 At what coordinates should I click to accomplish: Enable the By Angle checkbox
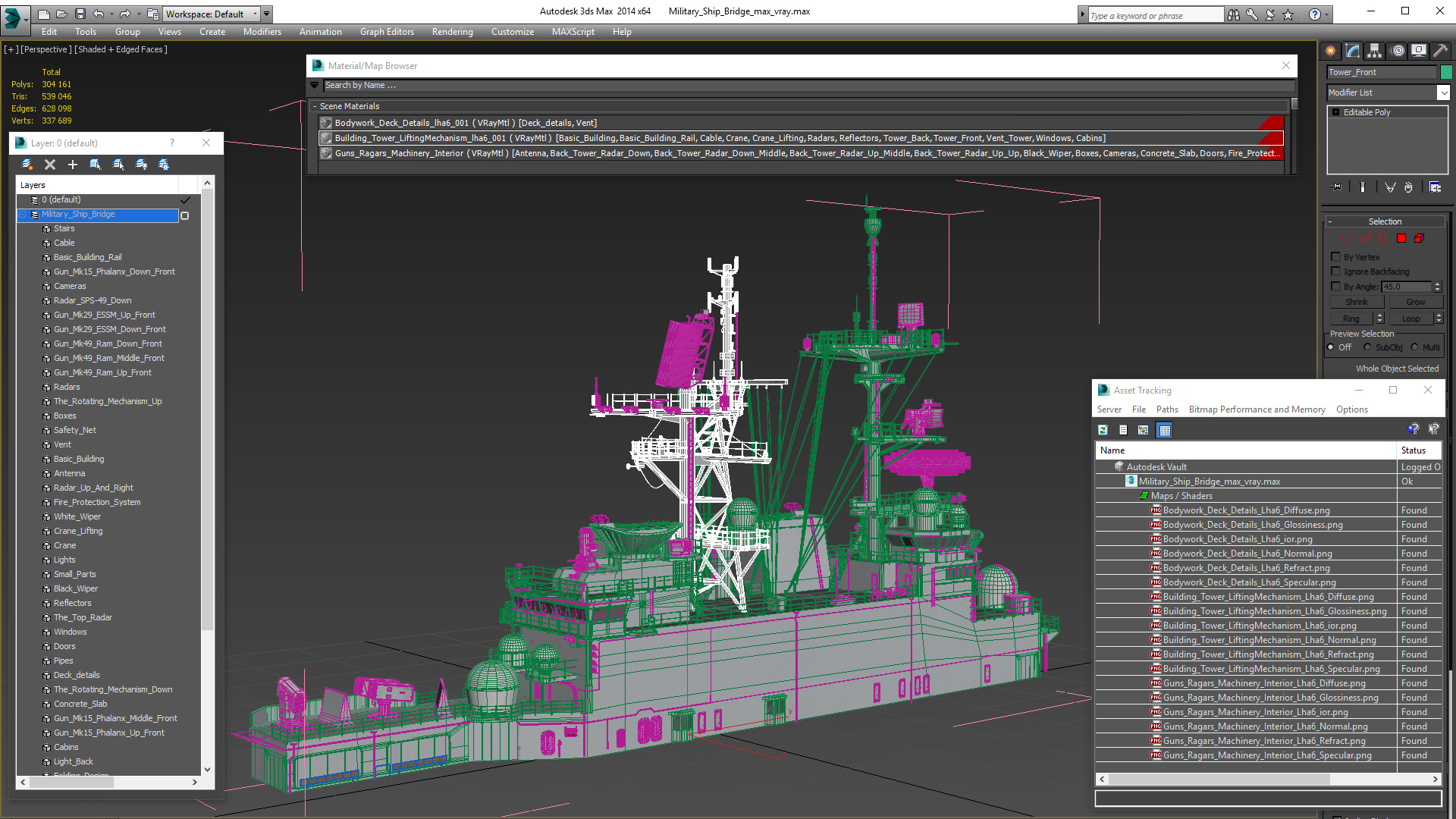(1336, 286)
